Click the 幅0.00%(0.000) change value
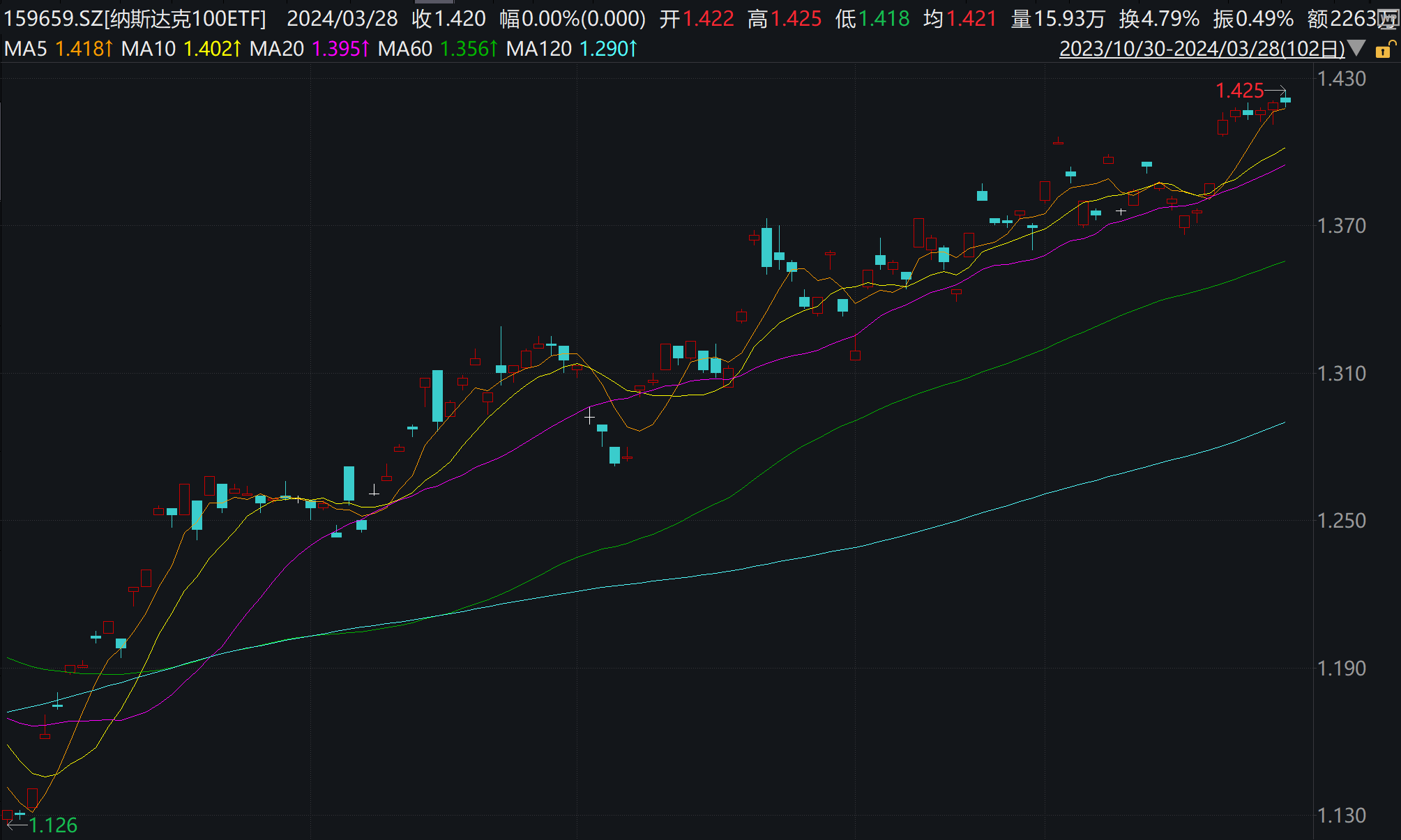 [x=573, y=19]
